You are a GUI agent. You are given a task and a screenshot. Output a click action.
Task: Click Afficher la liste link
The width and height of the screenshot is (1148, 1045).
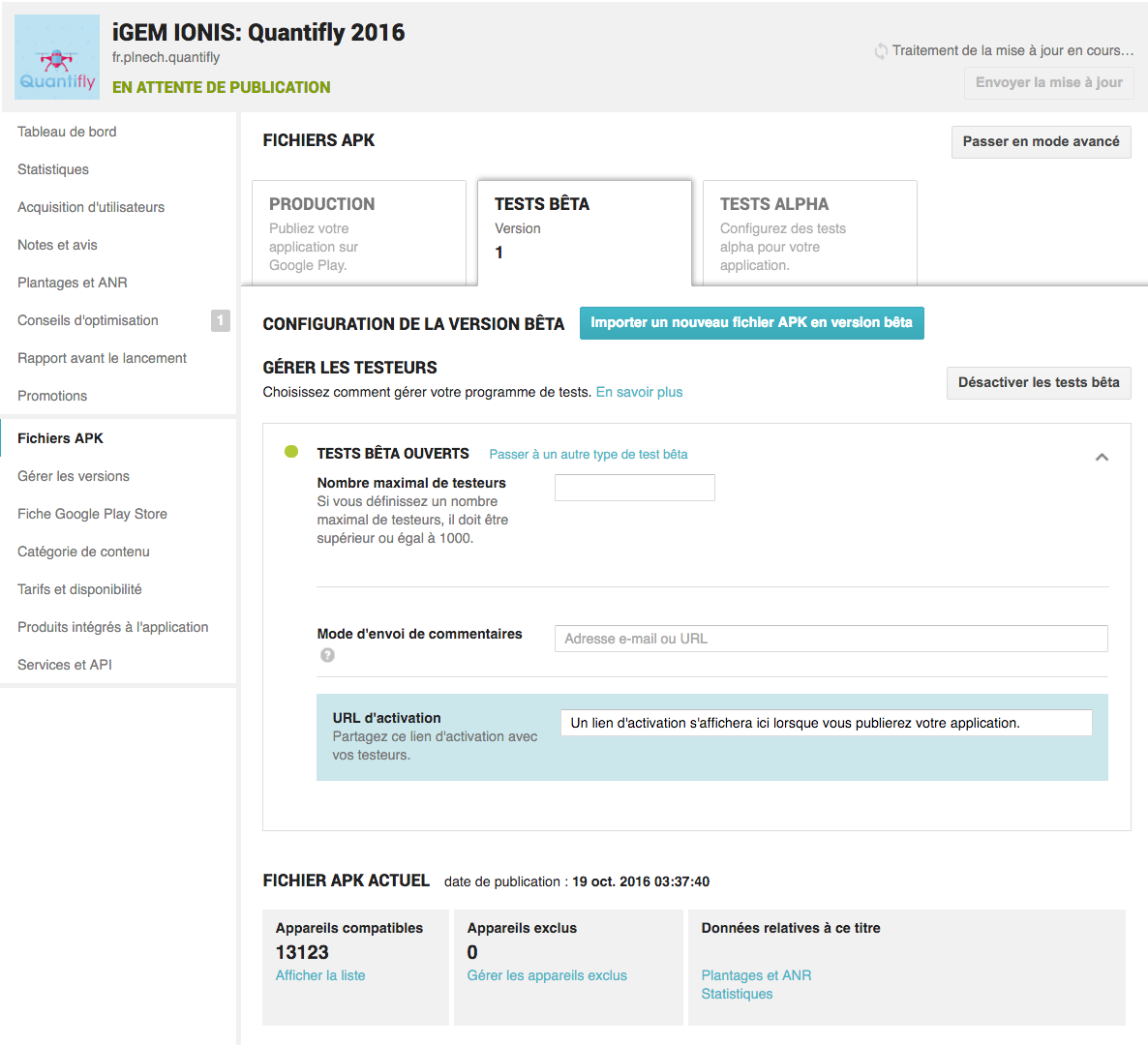pos(320,975)
